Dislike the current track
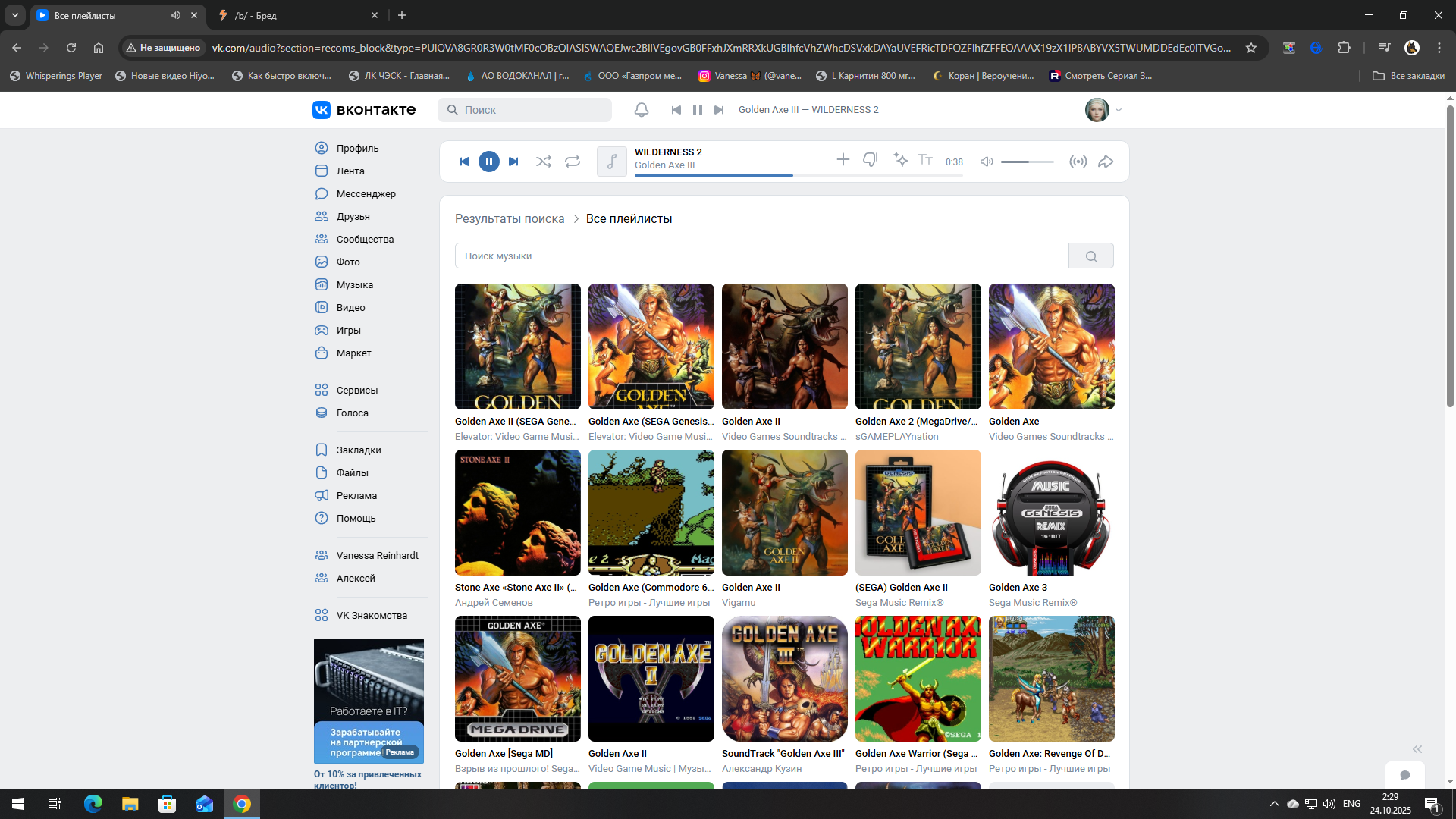Screen dimensions: 1456x819 (x=871, y=159)
